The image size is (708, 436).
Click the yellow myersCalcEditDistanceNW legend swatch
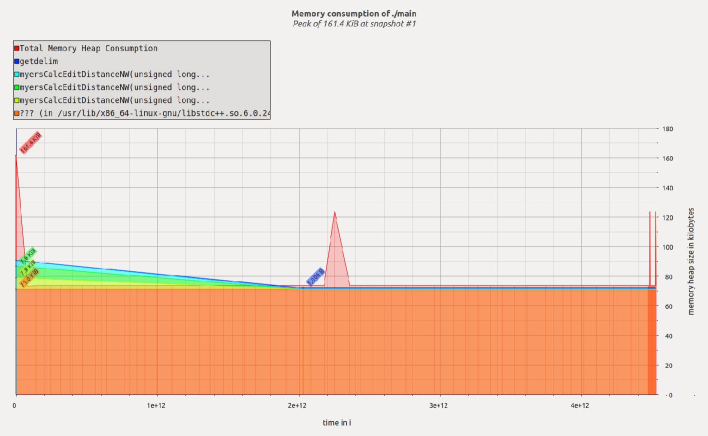[17, 101]
